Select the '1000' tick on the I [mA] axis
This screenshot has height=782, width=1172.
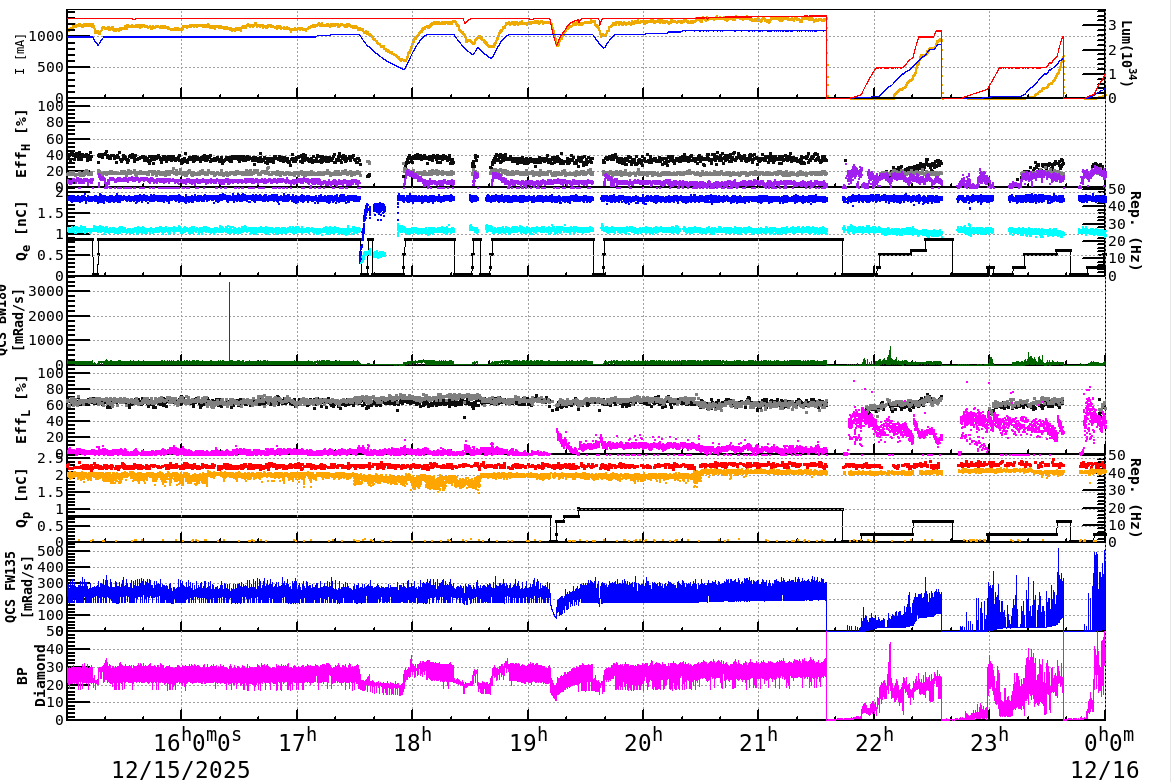tap(46, 36)
